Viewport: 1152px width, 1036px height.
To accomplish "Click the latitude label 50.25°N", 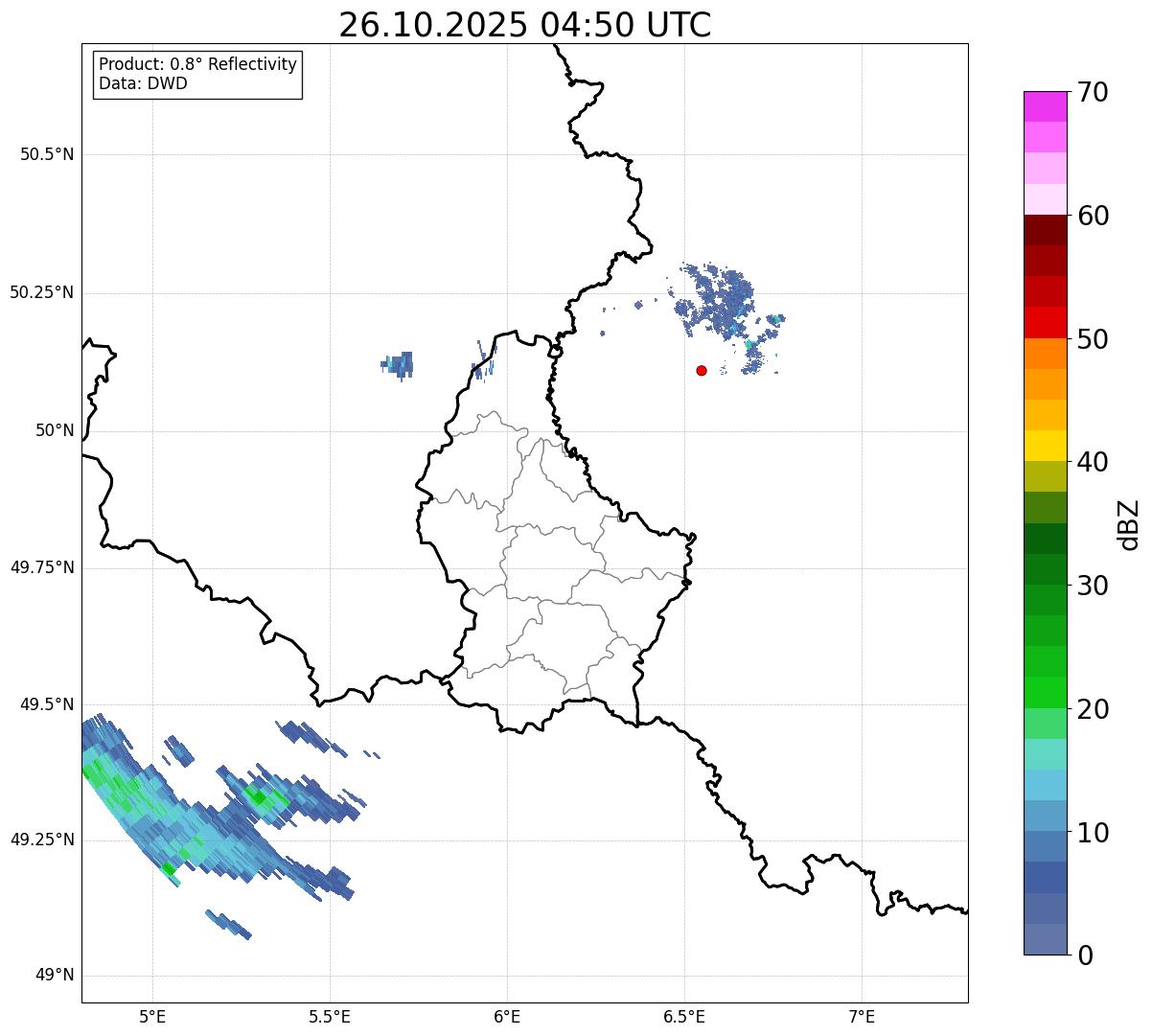I will point(41,293).
